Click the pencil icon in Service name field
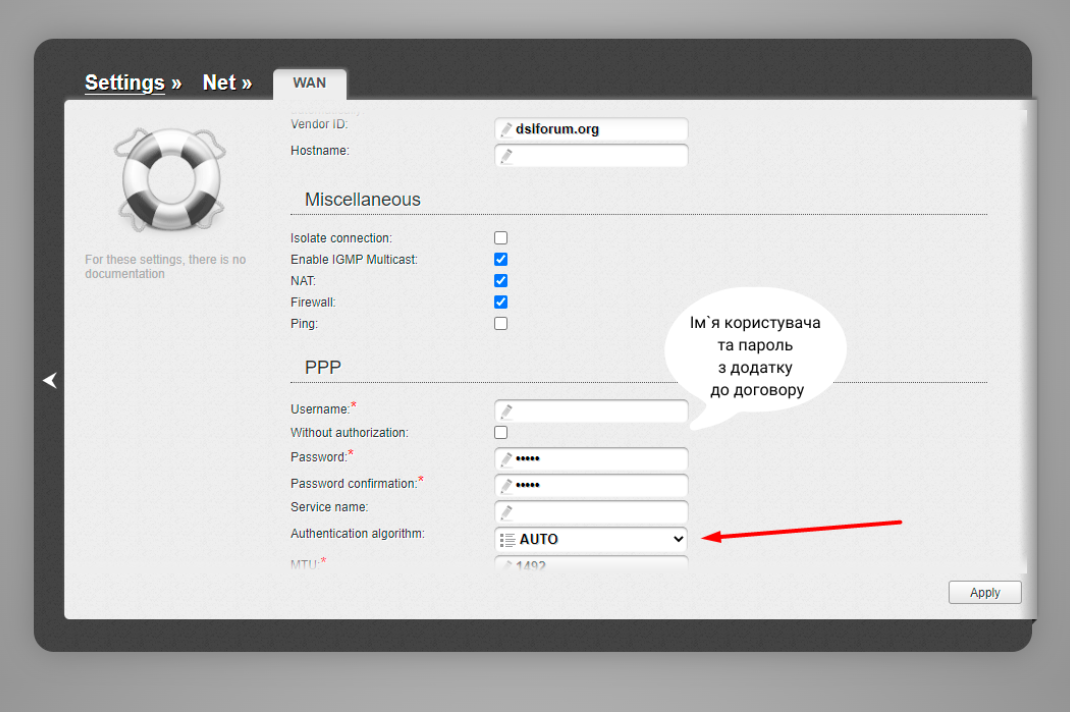The height and width of the screenshot is (712, 1070). tap(507, 511)
